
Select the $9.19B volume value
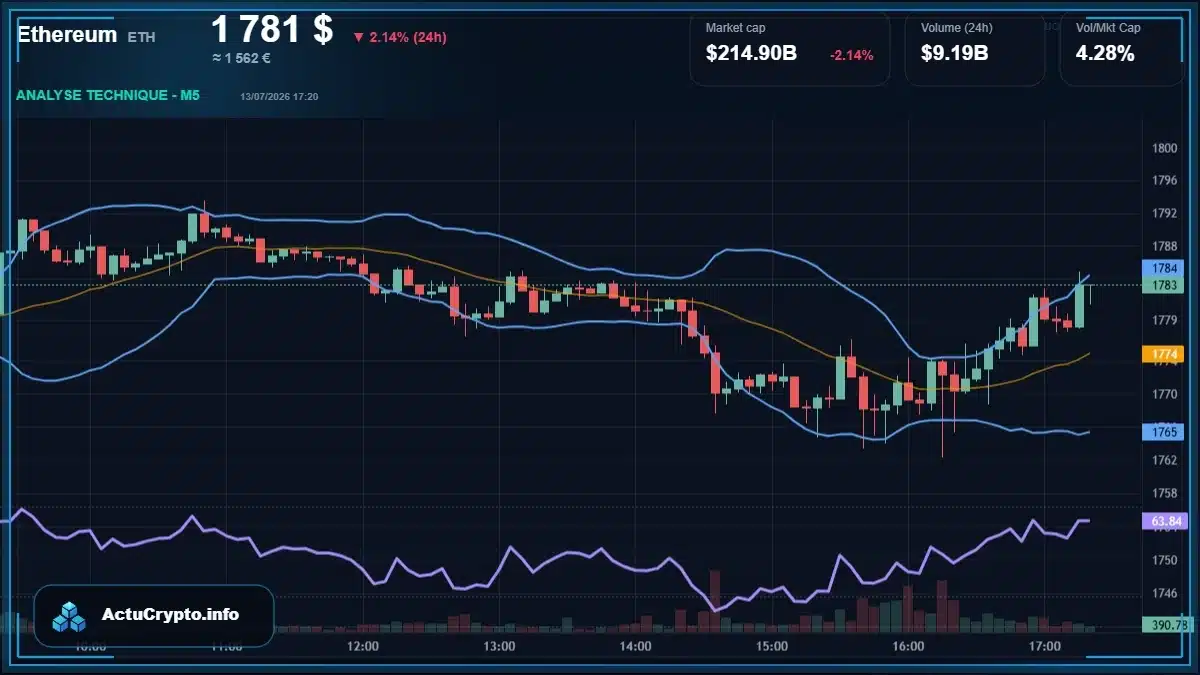(x=955, y=54)
